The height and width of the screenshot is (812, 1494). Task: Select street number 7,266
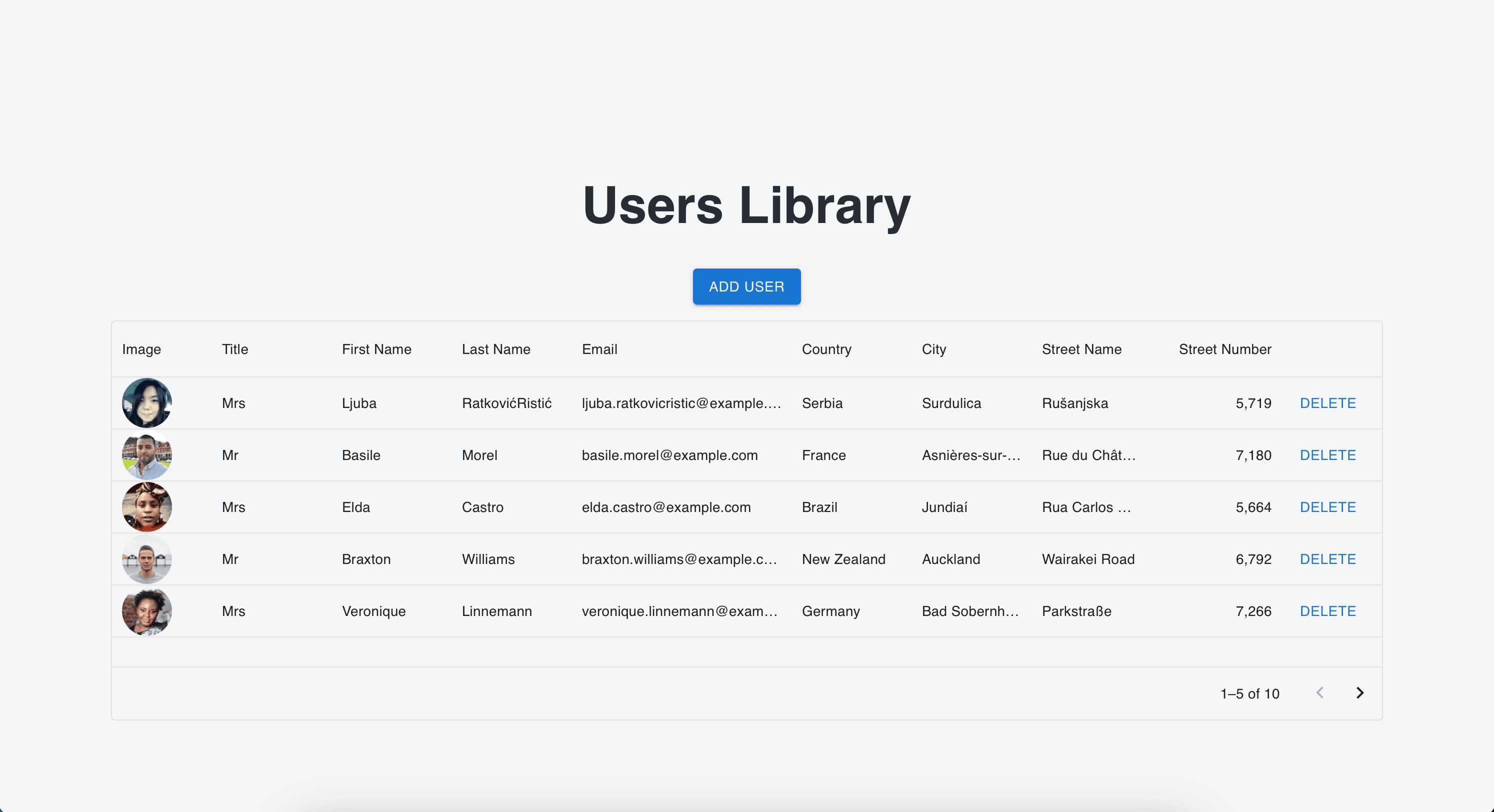coord(1253,611)
